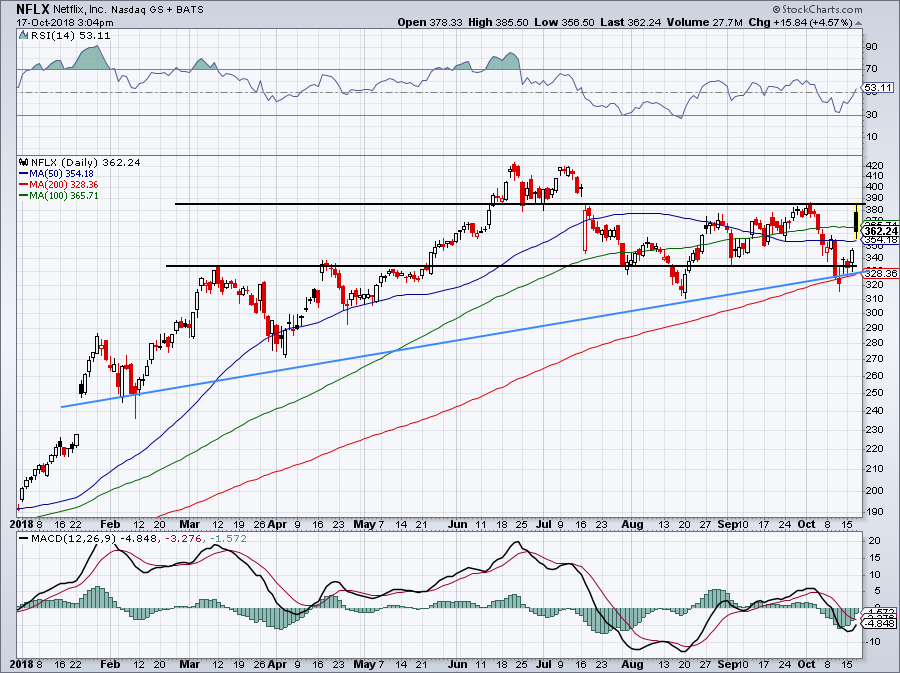Click the High 385.50 quote value
This screenshot has height=673, width=900.
click(498, 22)
